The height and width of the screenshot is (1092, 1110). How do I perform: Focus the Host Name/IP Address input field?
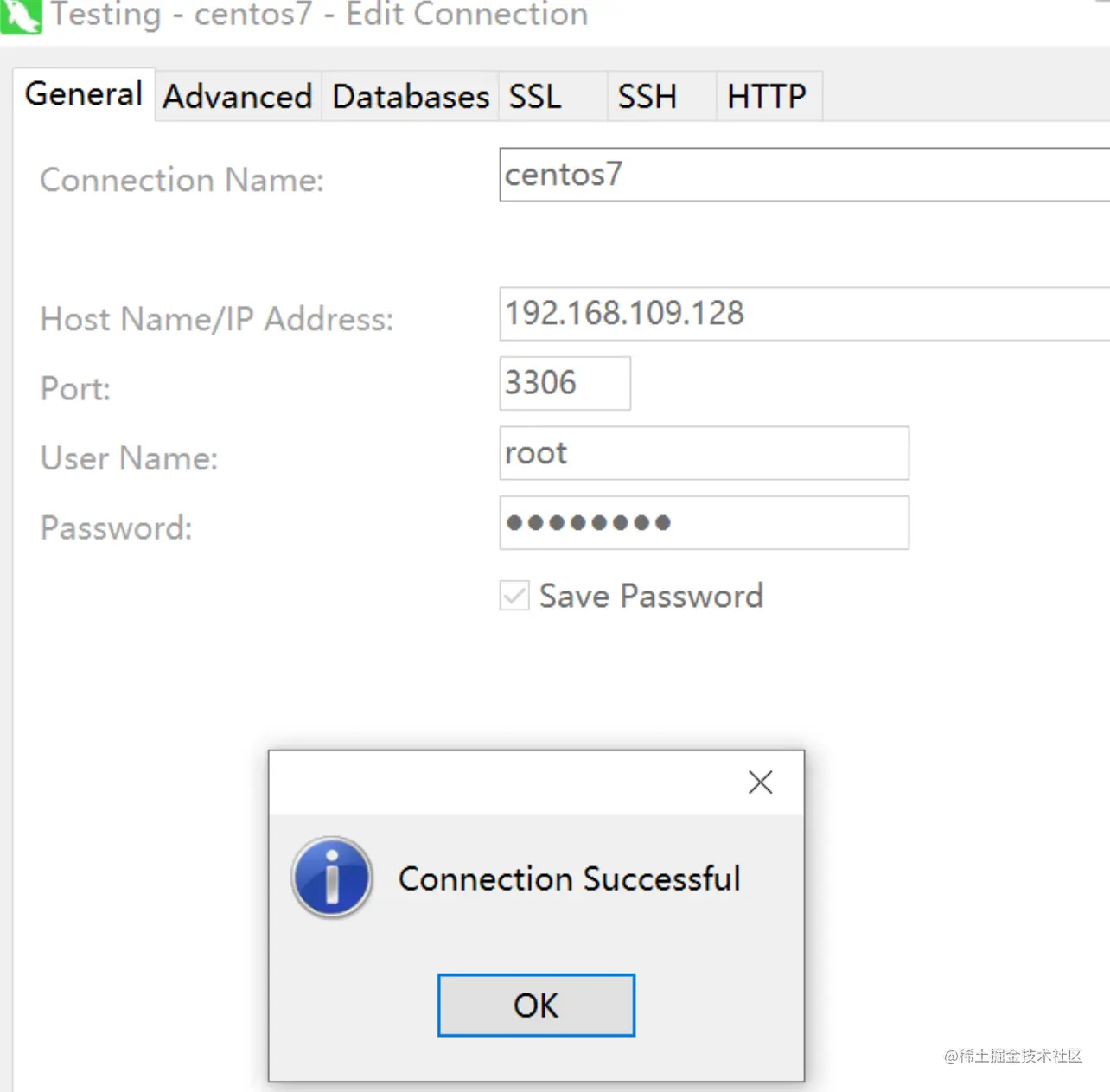[x=804, y=314]
